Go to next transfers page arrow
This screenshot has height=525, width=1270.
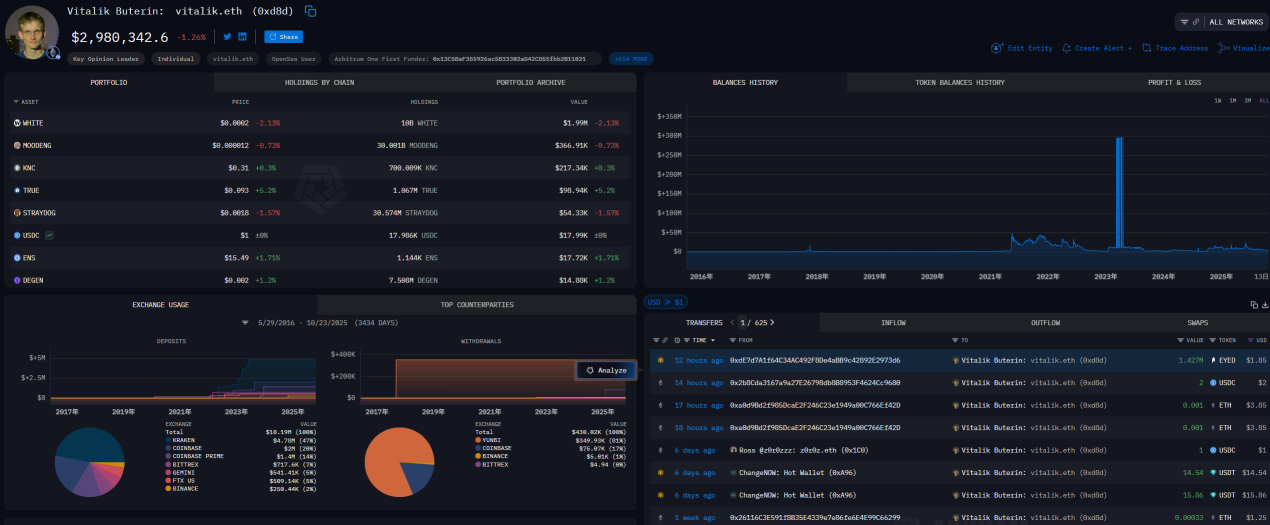[x=773, y=323]
